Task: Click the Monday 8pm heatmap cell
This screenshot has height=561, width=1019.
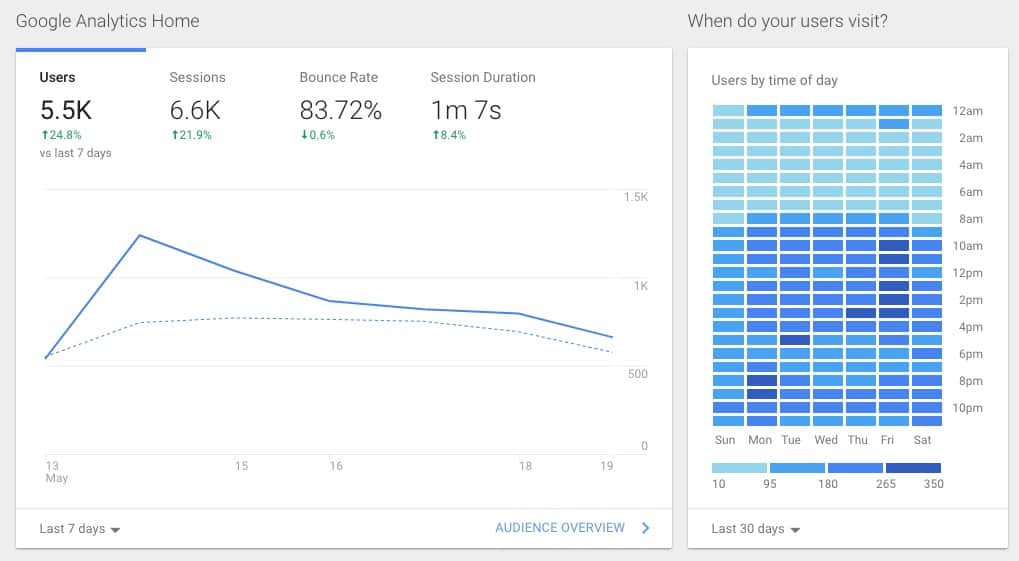Action: [762, 381]
